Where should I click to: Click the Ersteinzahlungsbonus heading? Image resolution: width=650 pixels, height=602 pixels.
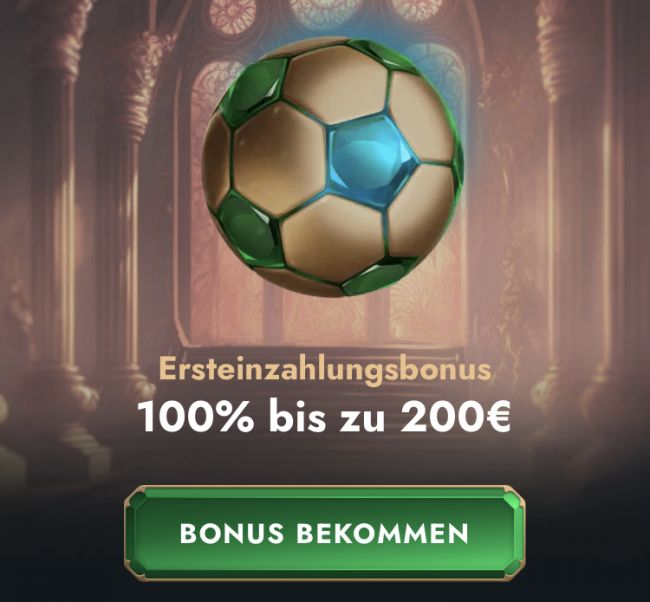pyautogui.click(x=325, y=370)
